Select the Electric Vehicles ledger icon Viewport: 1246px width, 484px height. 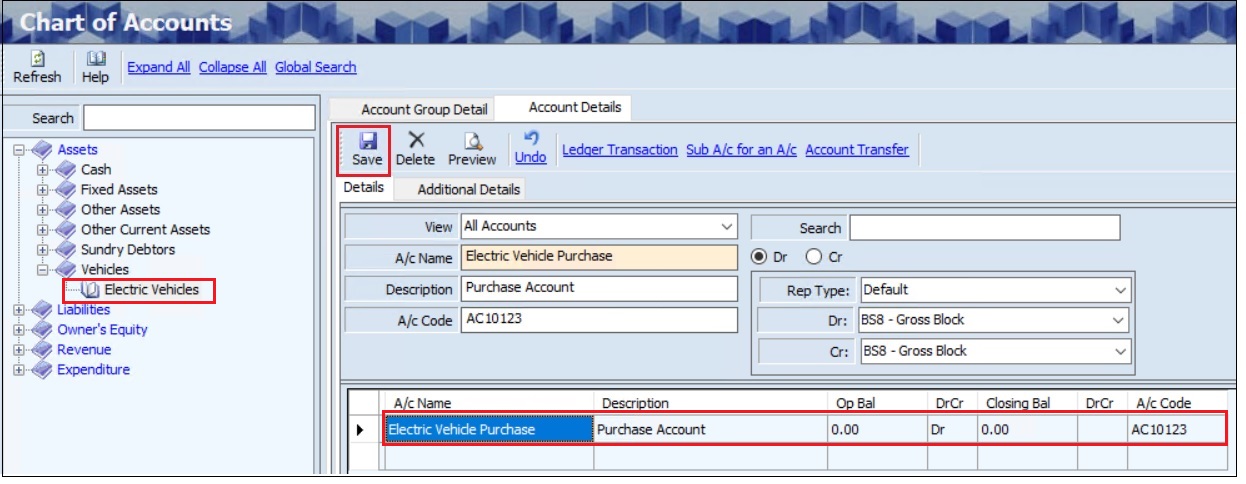coord(91,290)
